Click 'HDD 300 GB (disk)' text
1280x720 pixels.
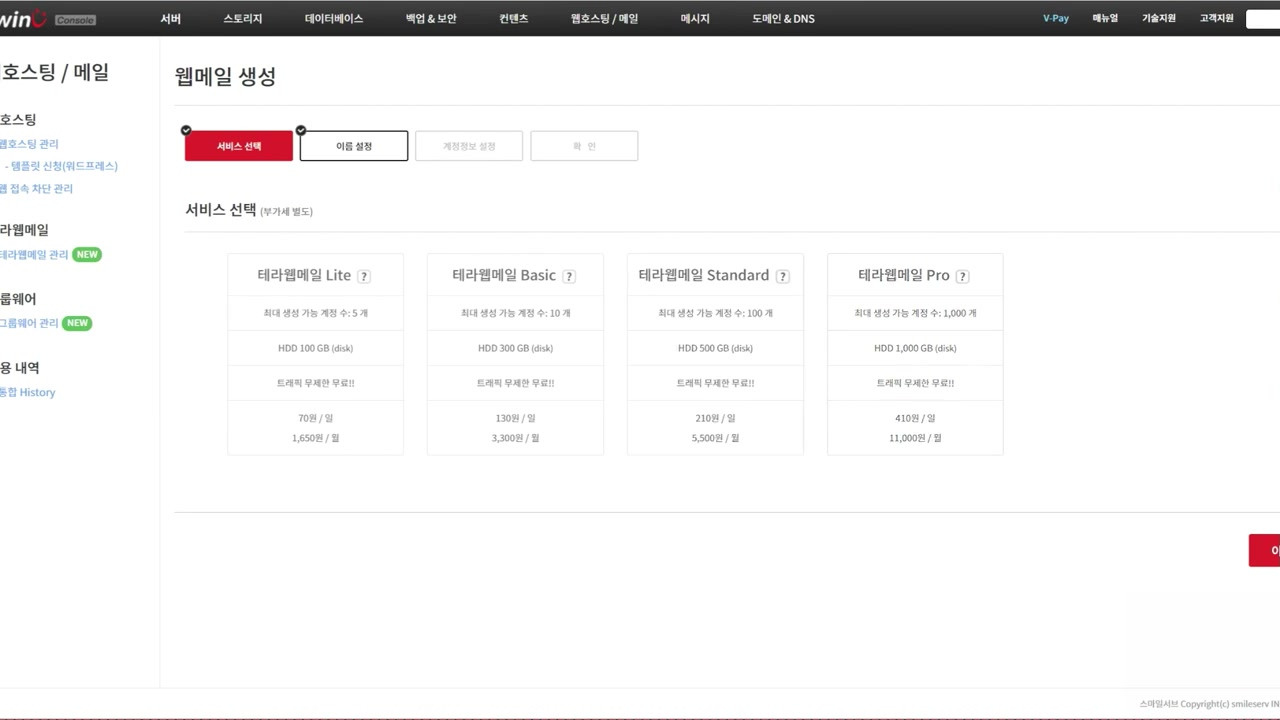pos(515,349)
